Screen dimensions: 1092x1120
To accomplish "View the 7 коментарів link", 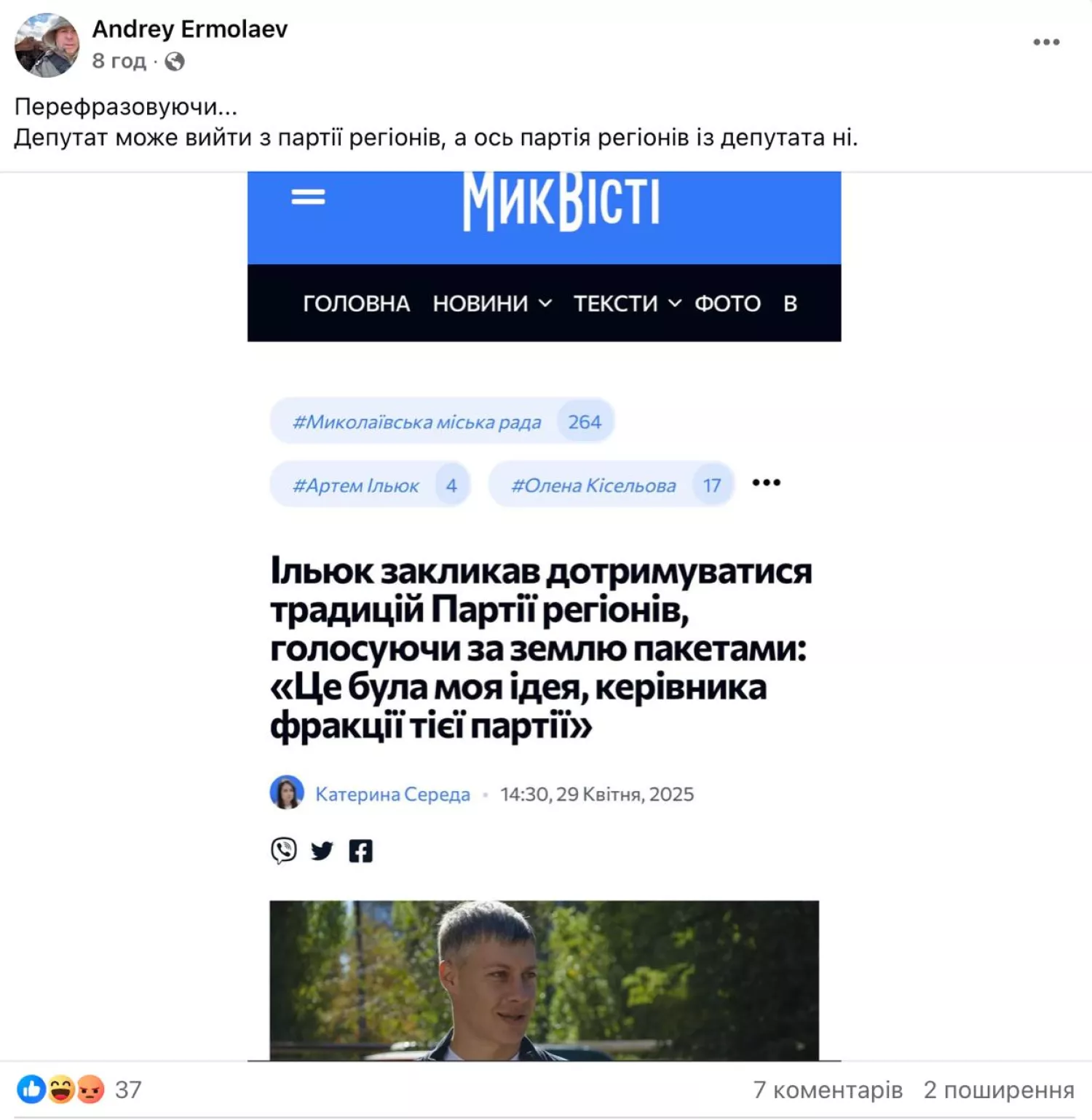I will (828, 1089).
